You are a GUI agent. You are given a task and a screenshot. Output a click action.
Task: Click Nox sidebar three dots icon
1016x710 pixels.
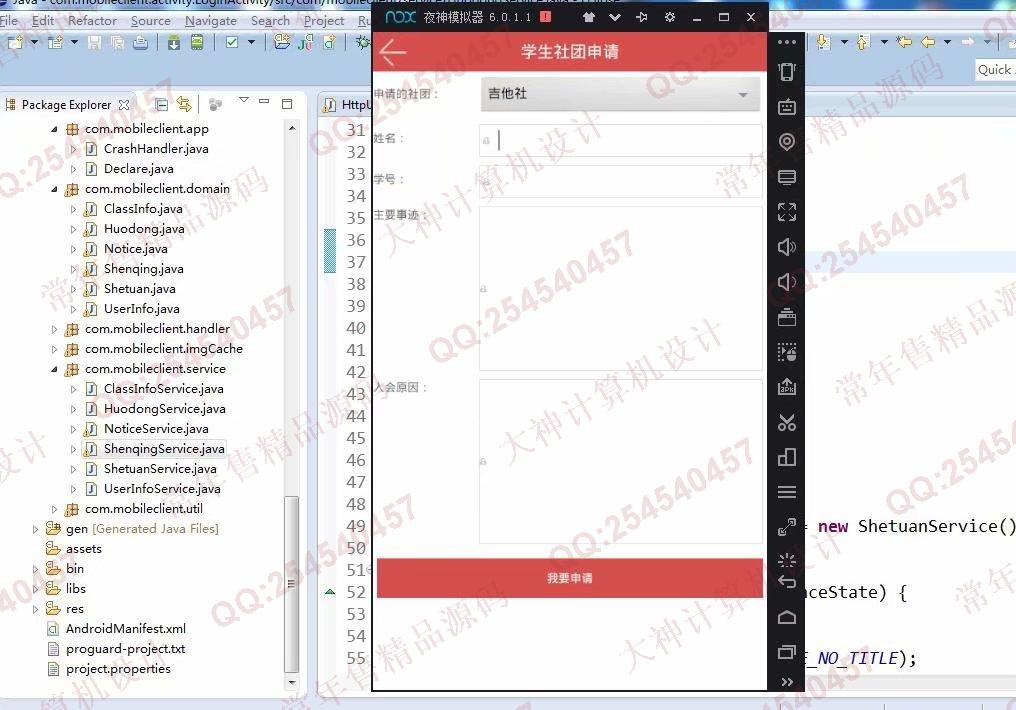[x=787, y=42]
